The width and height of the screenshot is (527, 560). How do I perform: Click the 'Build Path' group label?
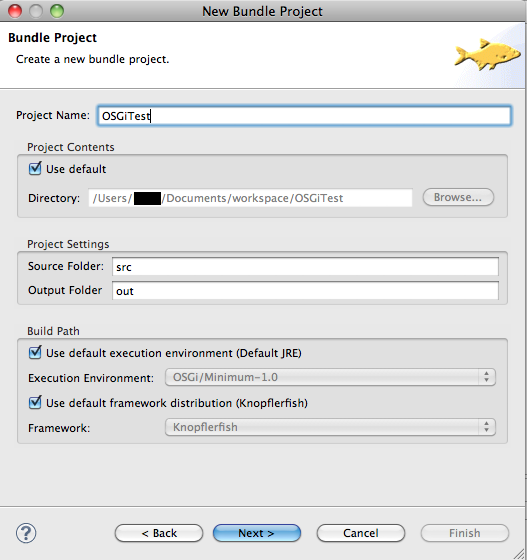[x=54, y=331]
